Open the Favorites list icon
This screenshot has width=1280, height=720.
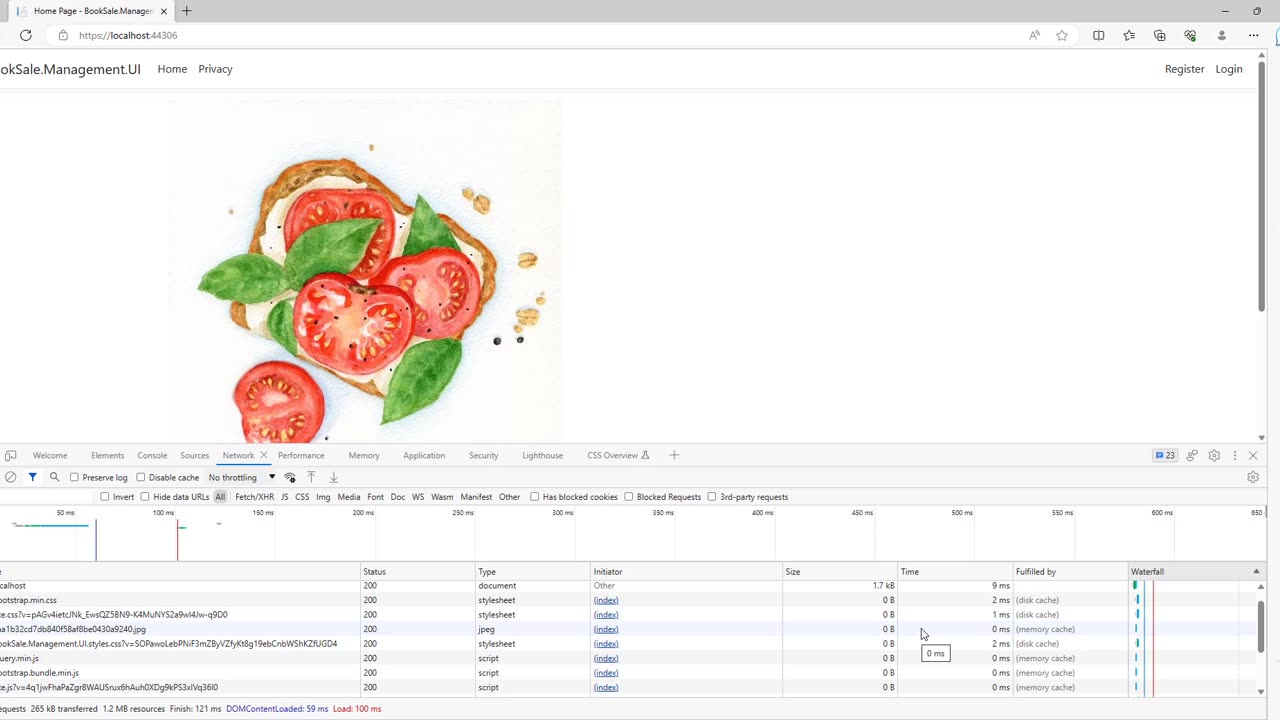pyautogui.click(x=1129, y=35)
